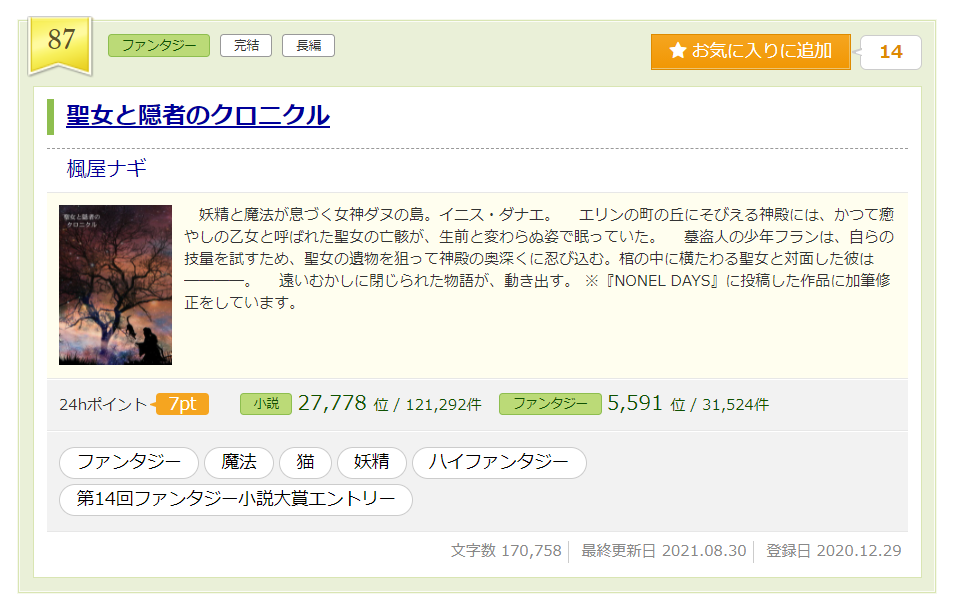Click the star icon in favorites button
Image resolution: width=953 pixels, height=605 pixels.
click(678, 50)
